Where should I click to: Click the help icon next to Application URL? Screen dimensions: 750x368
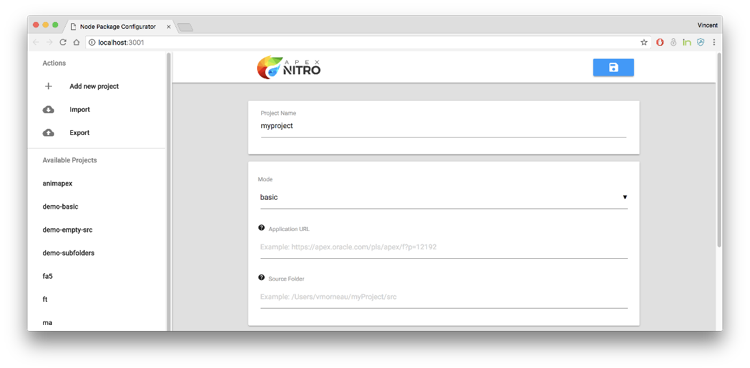(261, 228)
